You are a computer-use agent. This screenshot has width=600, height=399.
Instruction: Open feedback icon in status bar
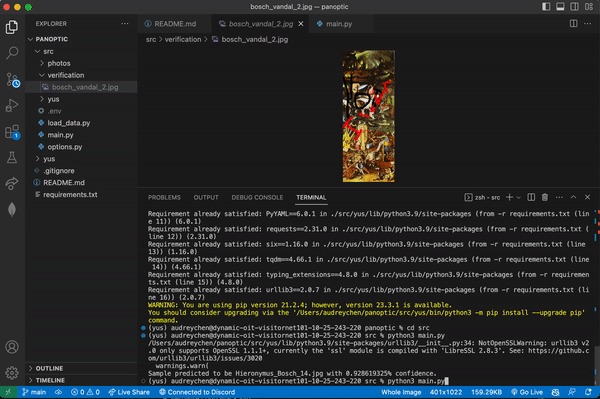click(572, 392)
